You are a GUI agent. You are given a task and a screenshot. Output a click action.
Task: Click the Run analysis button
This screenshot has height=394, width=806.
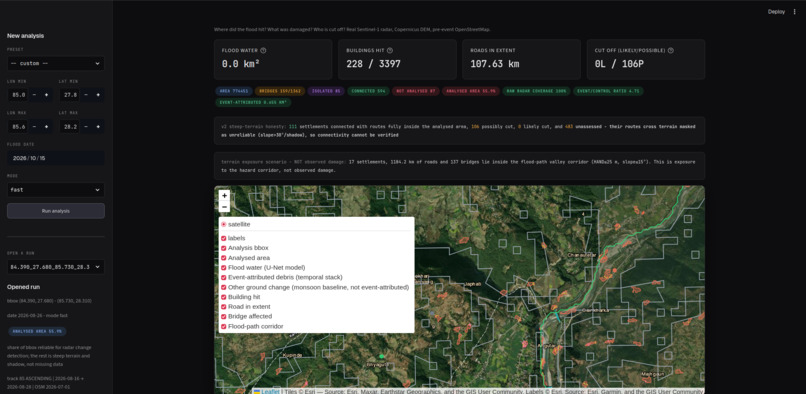pos(56,211)
